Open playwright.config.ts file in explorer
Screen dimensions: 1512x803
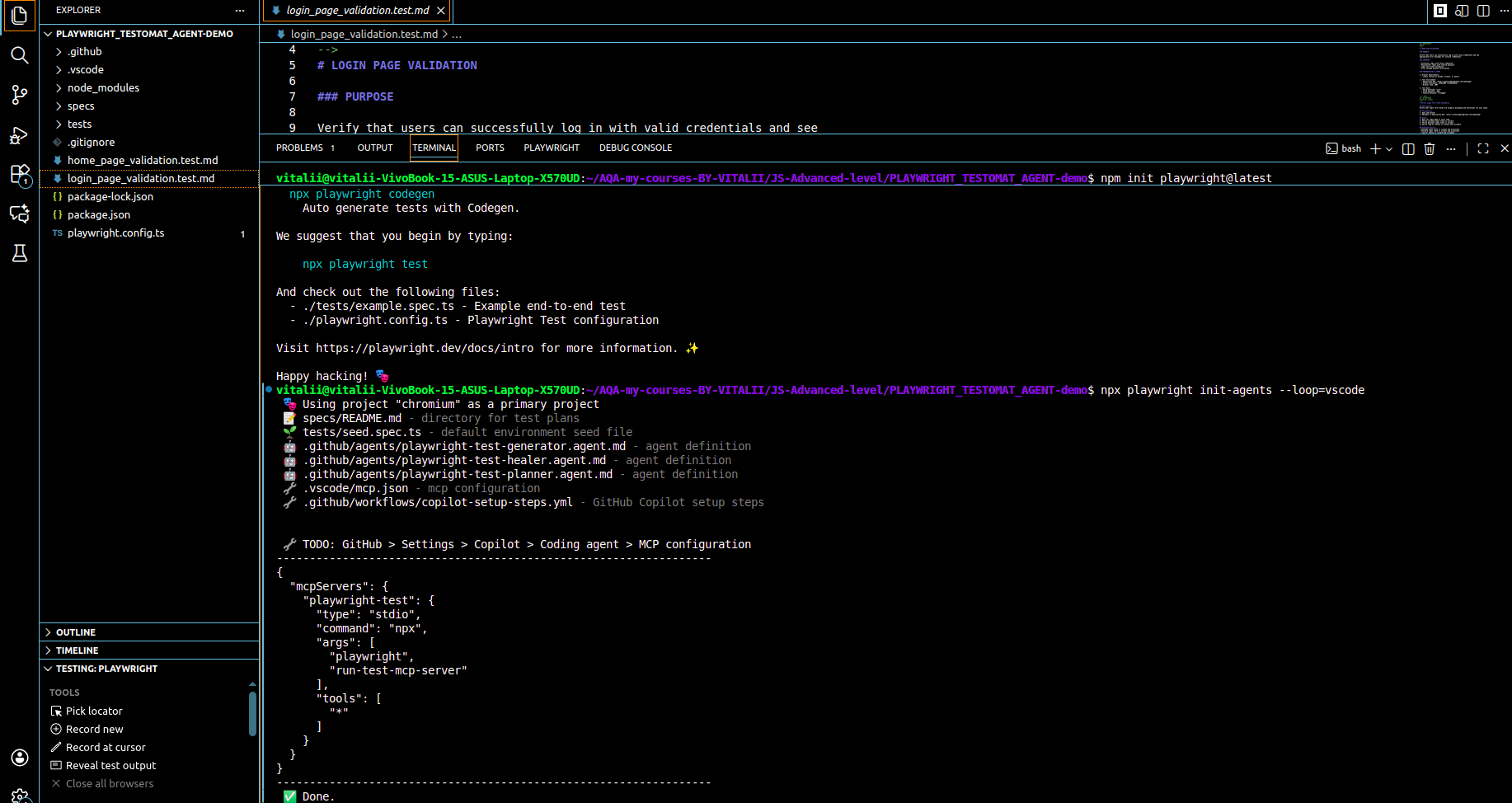click(115, 233)
